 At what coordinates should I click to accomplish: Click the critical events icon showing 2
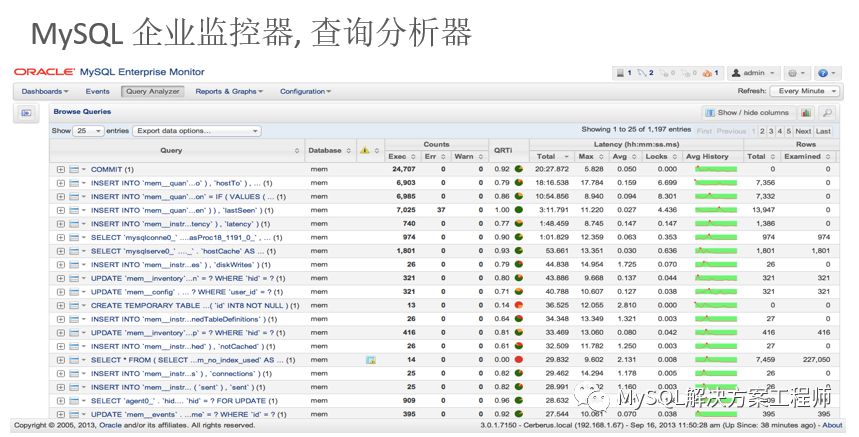click(x=645, y=73)
